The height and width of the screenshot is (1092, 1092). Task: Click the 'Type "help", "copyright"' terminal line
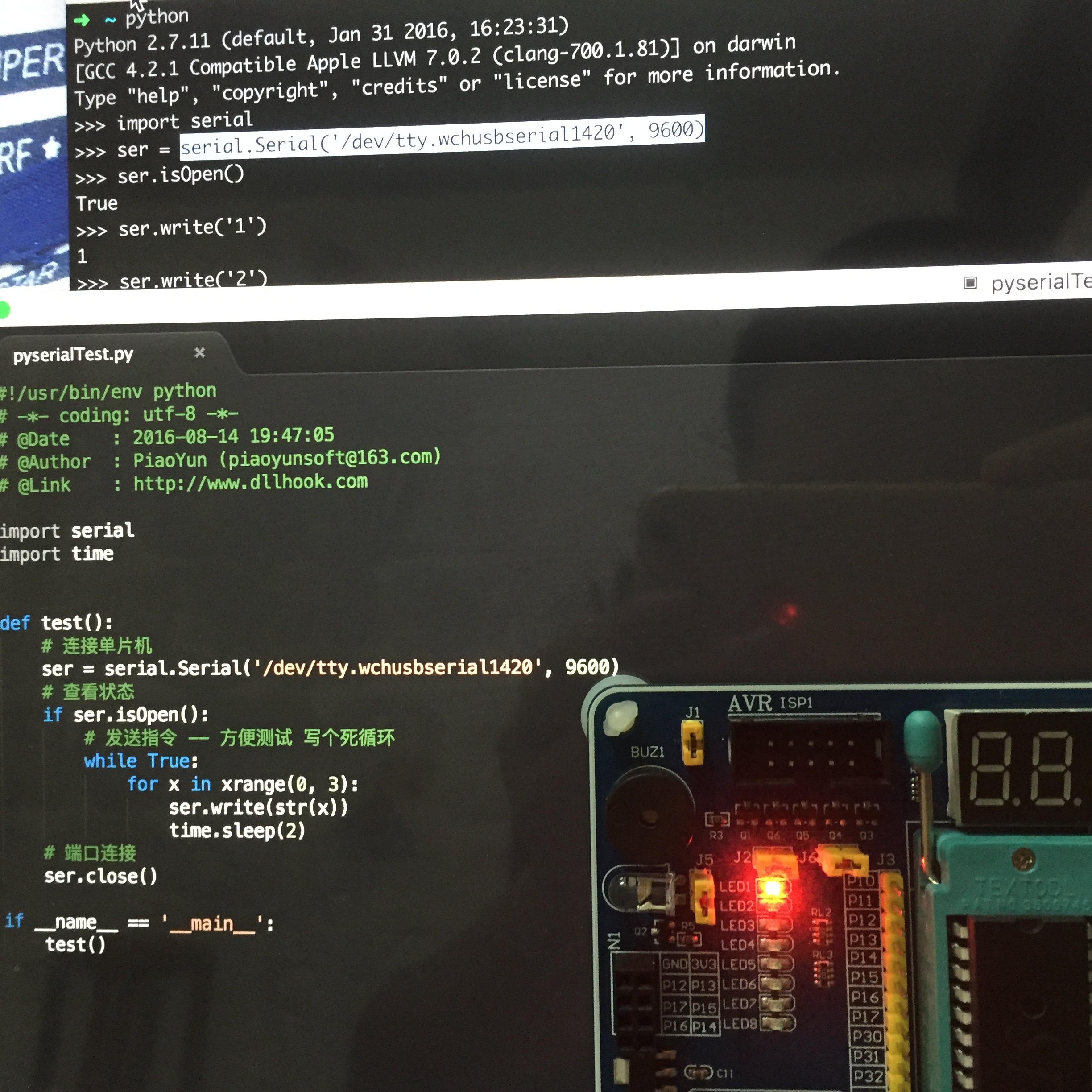point(458,84)
